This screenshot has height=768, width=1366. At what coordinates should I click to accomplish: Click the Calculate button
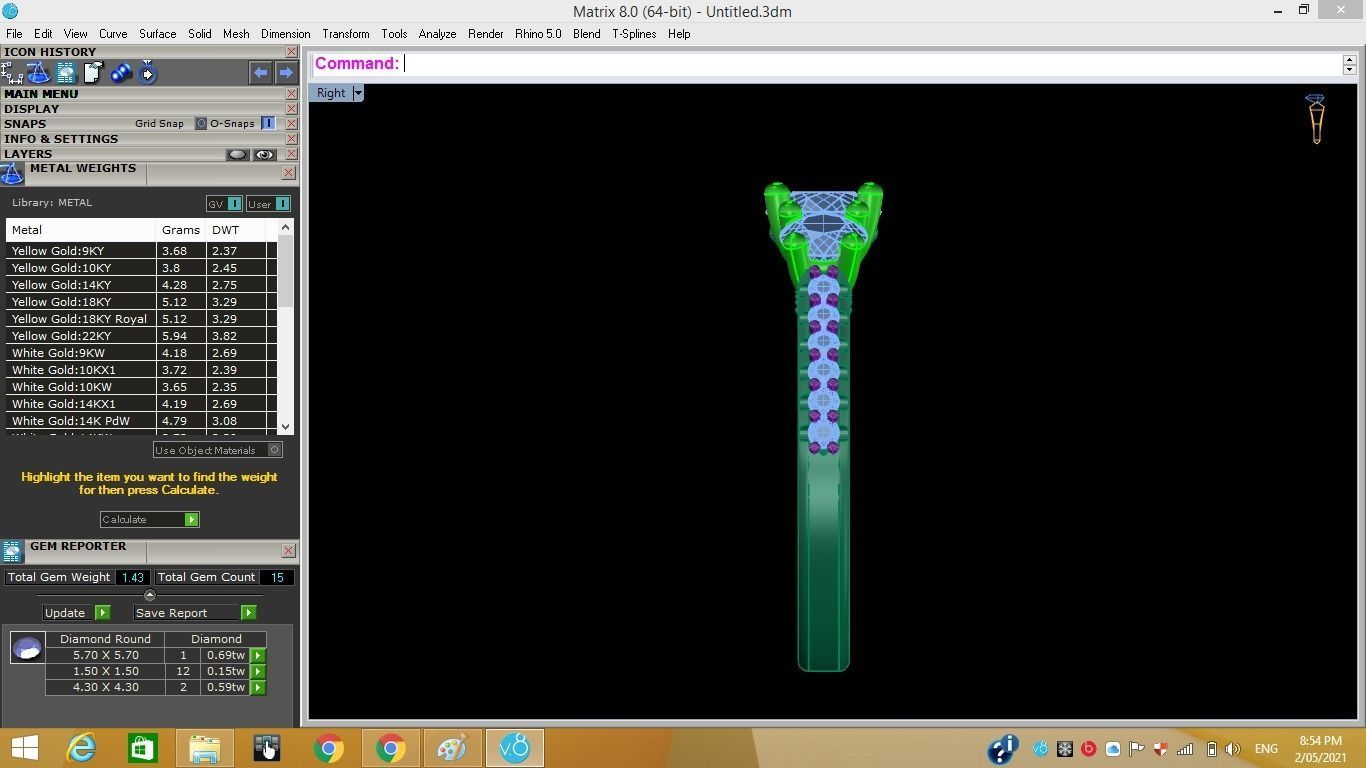point(149,520)
